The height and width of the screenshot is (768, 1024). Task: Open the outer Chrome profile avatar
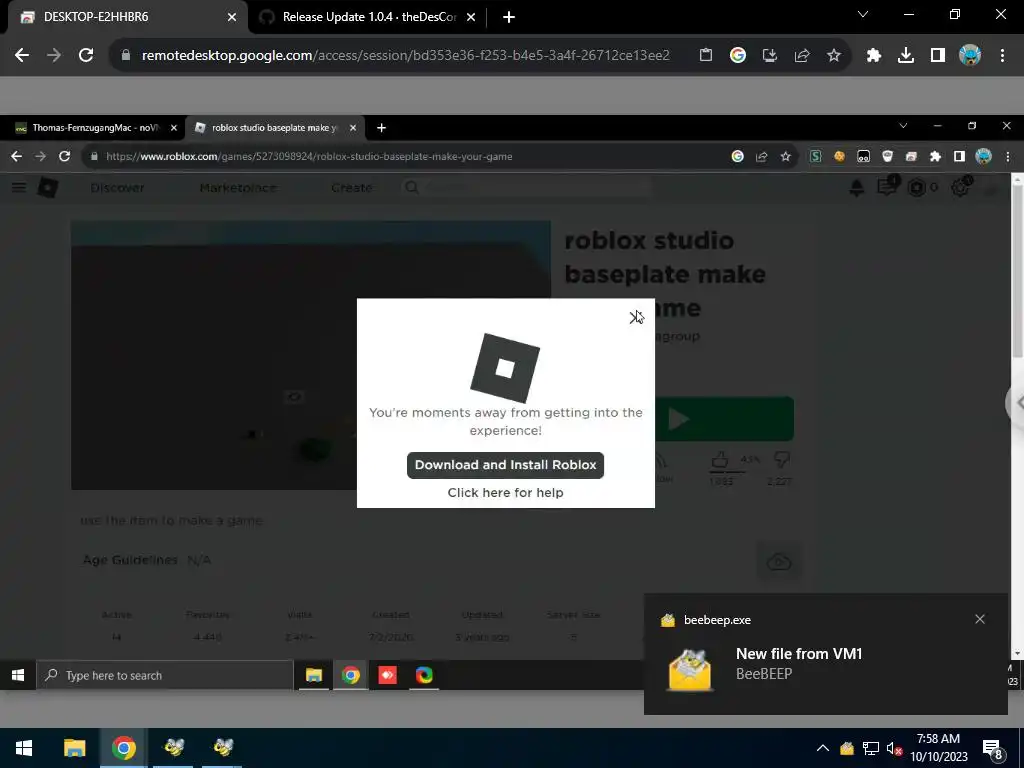pos(970,56)
